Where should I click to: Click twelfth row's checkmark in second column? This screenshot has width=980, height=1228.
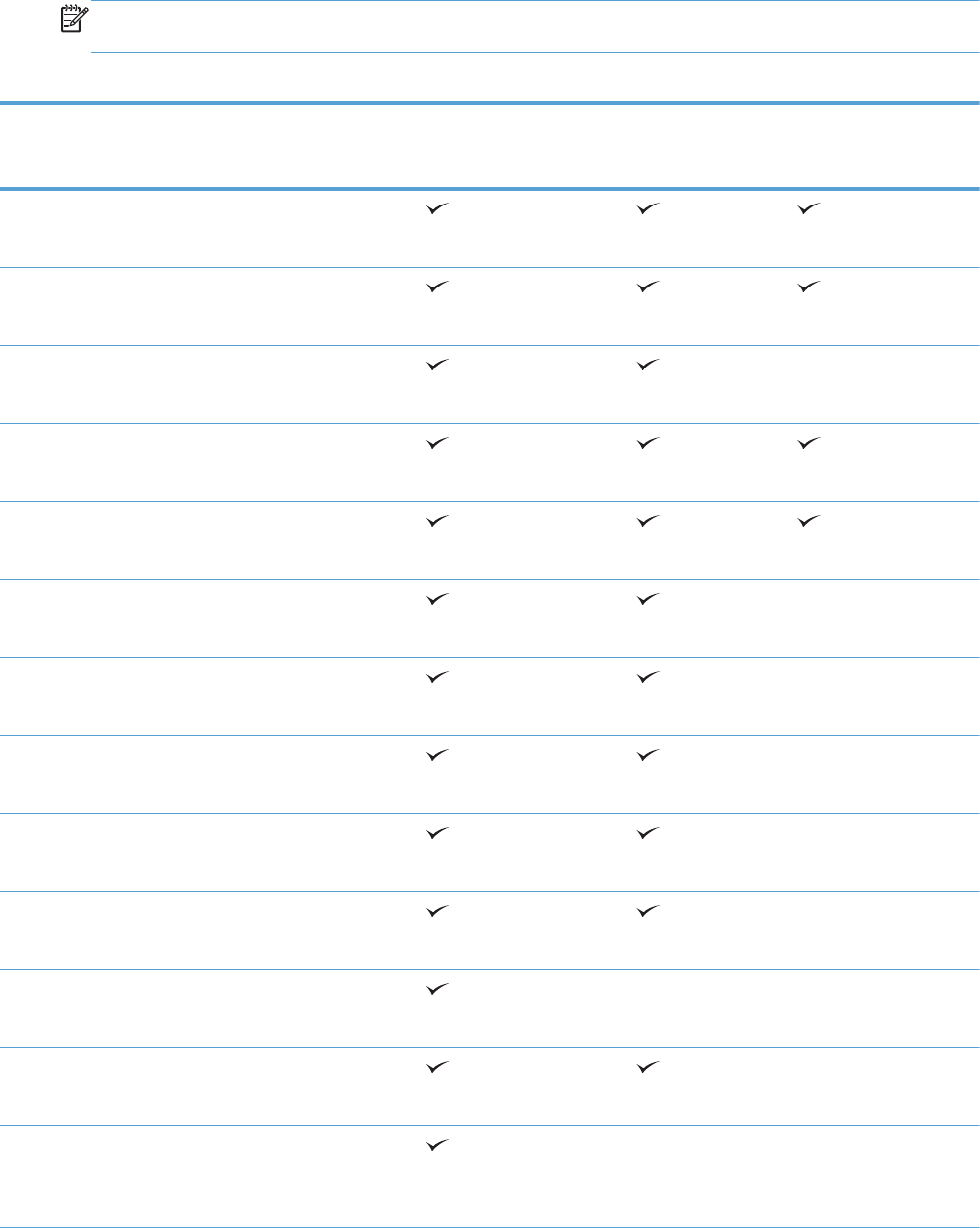(645, 1068)
